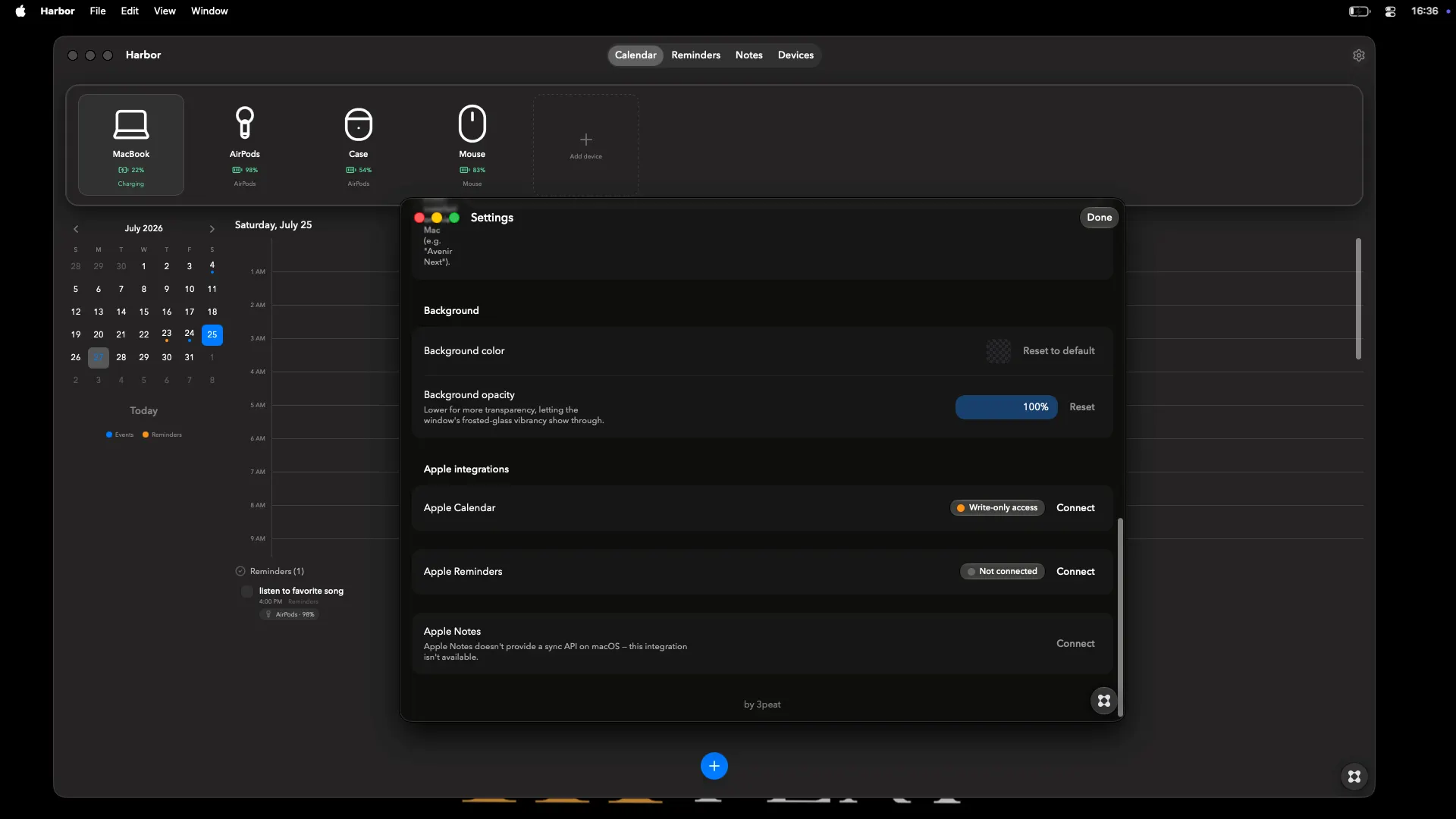
Task: Click the 'Write-only access' status badge
Action: point(997,508)
